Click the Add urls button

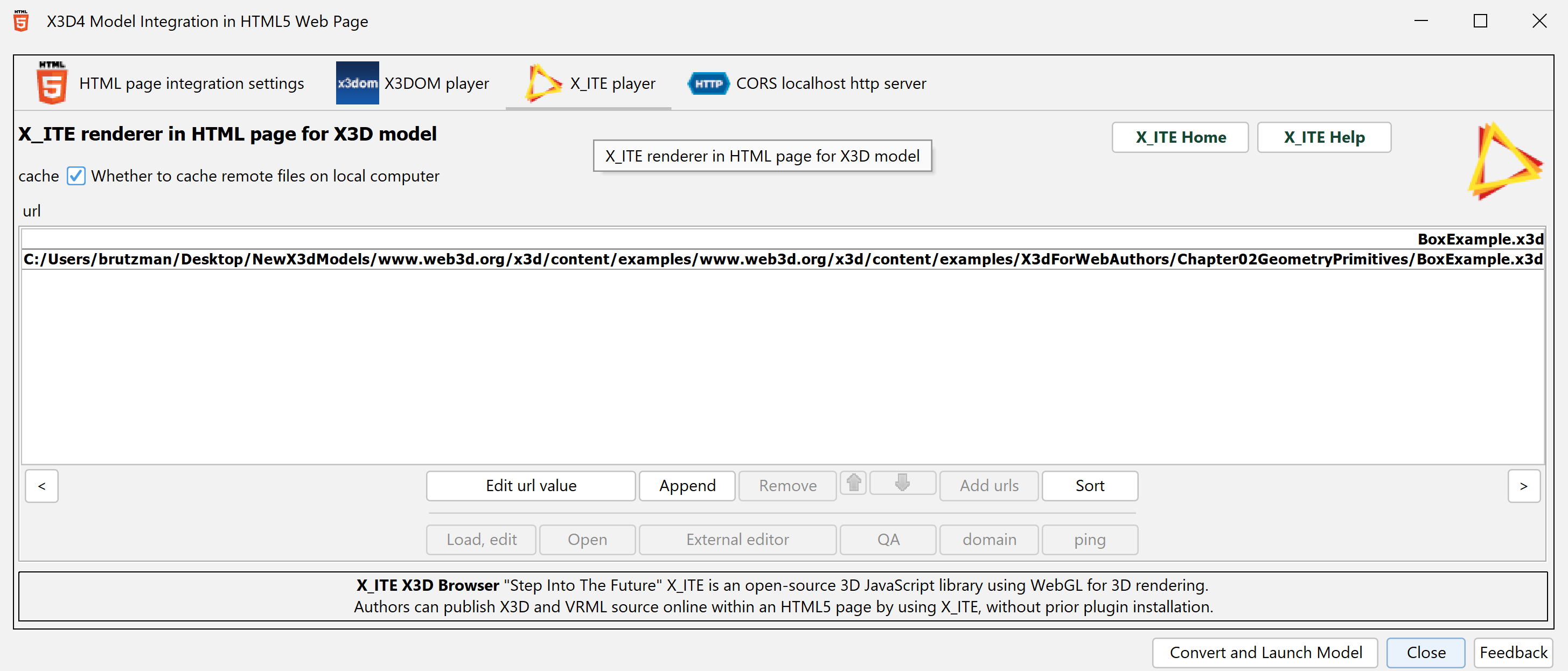click(x=989, y=485)
